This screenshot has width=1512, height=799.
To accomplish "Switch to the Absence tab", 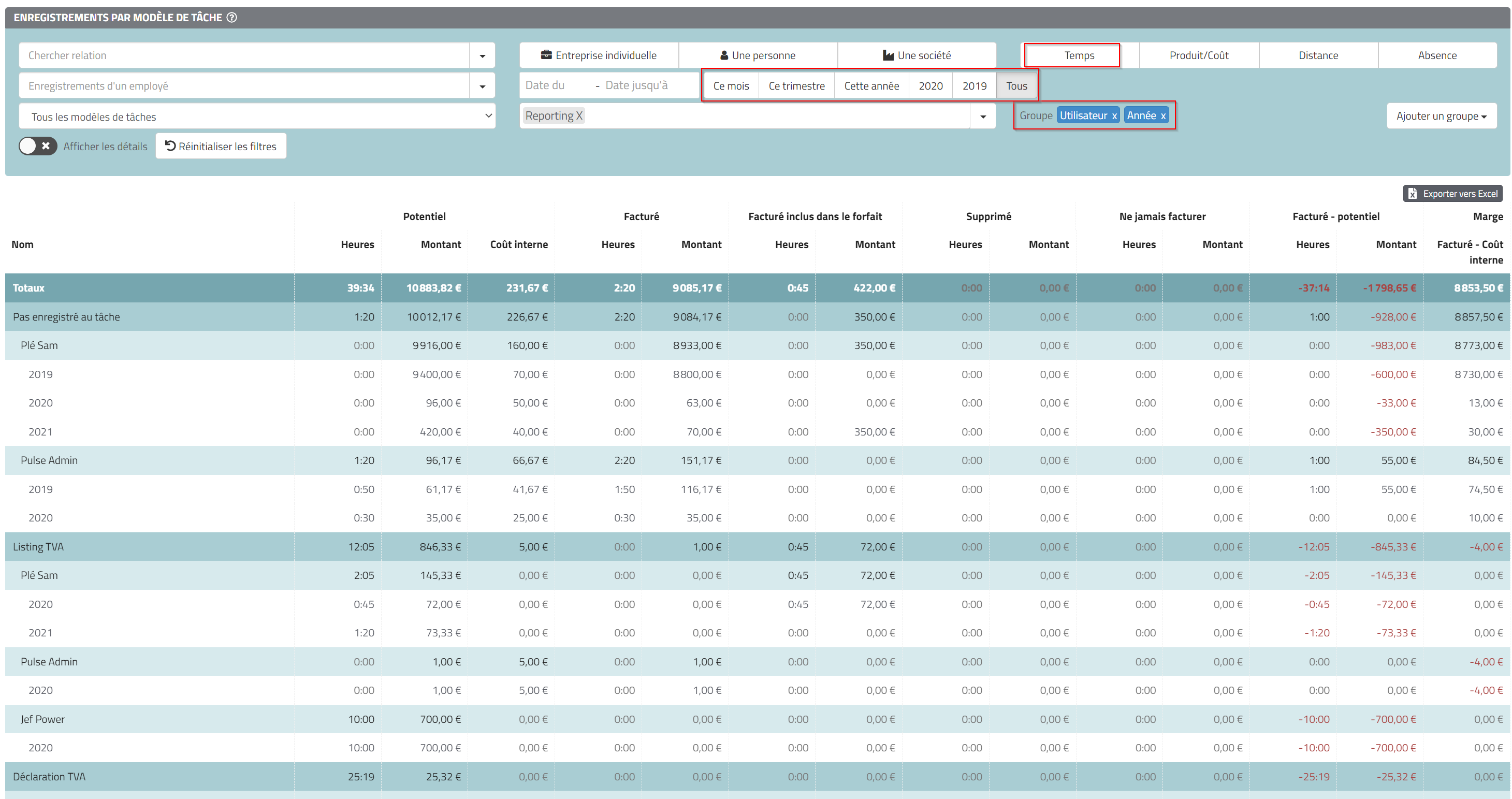I will [x=1436, y=55].
